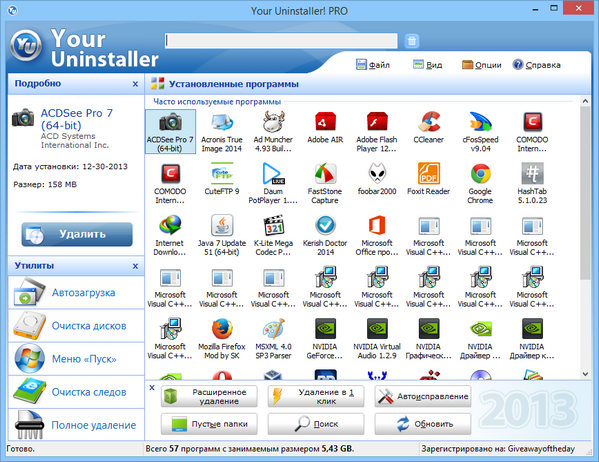This screenshot has height=462, width=599.
Task: Select the foobar2000 program icon
Action: coord(377,179)
